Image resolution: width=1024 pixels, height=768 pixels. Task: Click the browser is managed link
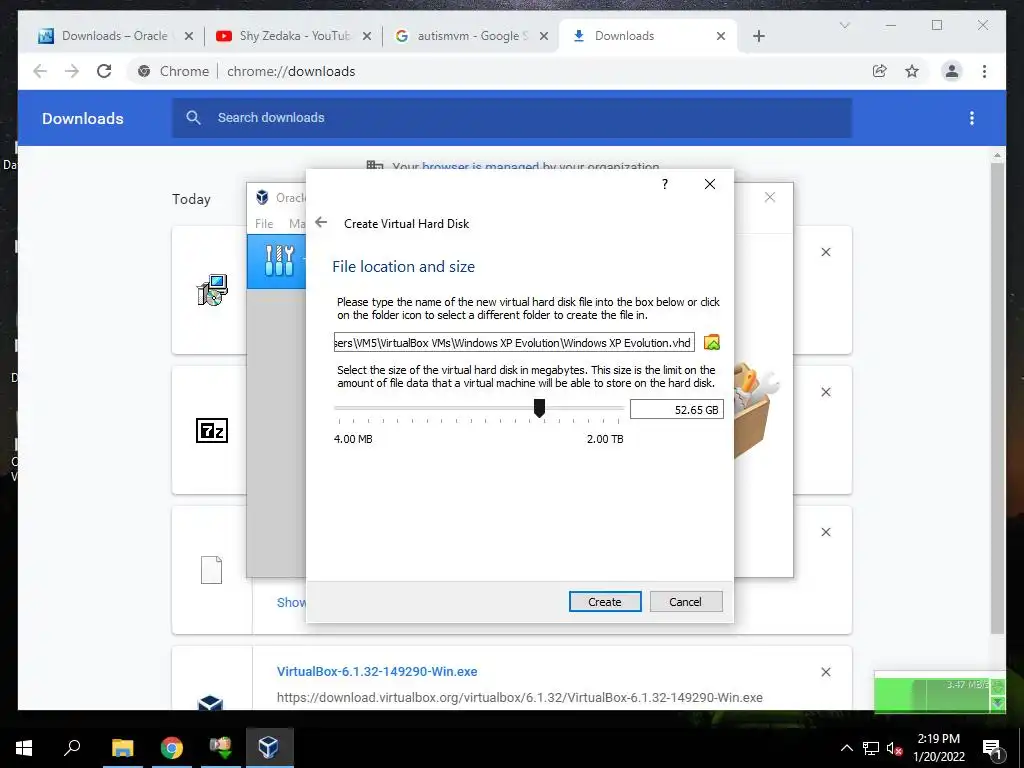[481, 166]
